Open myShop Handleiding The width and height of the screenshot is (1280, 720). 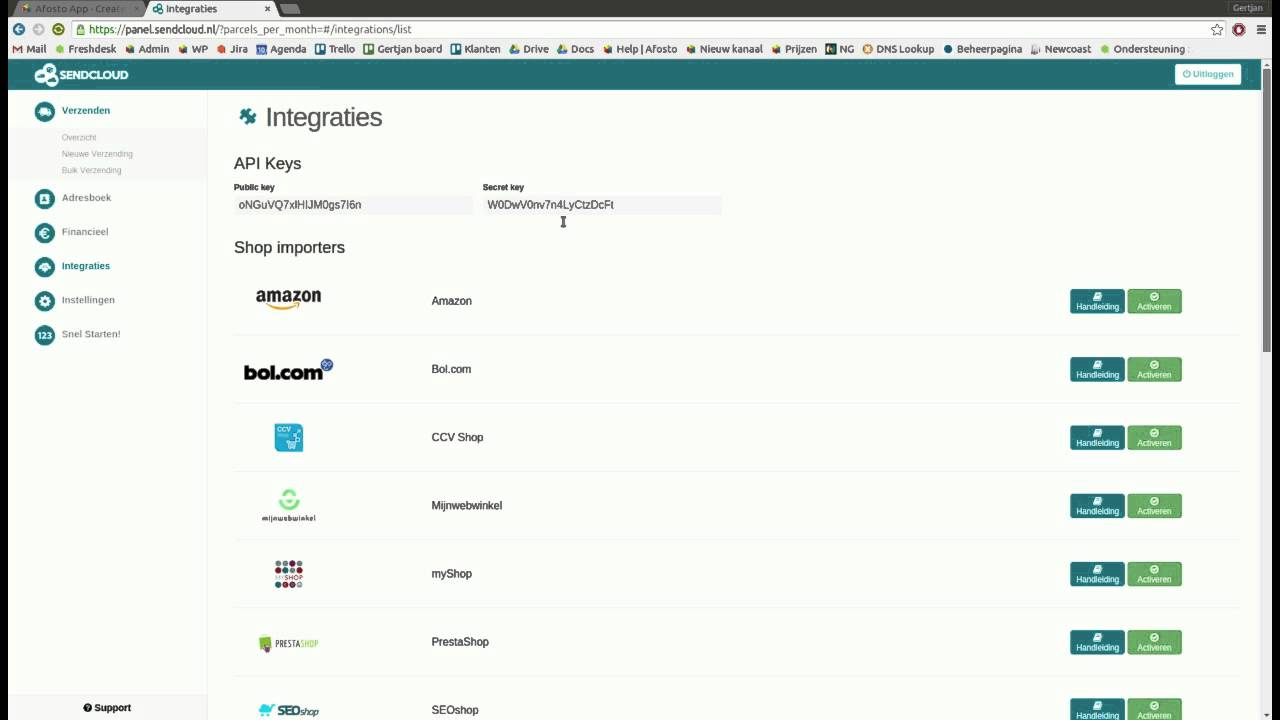pos(1097,574)
